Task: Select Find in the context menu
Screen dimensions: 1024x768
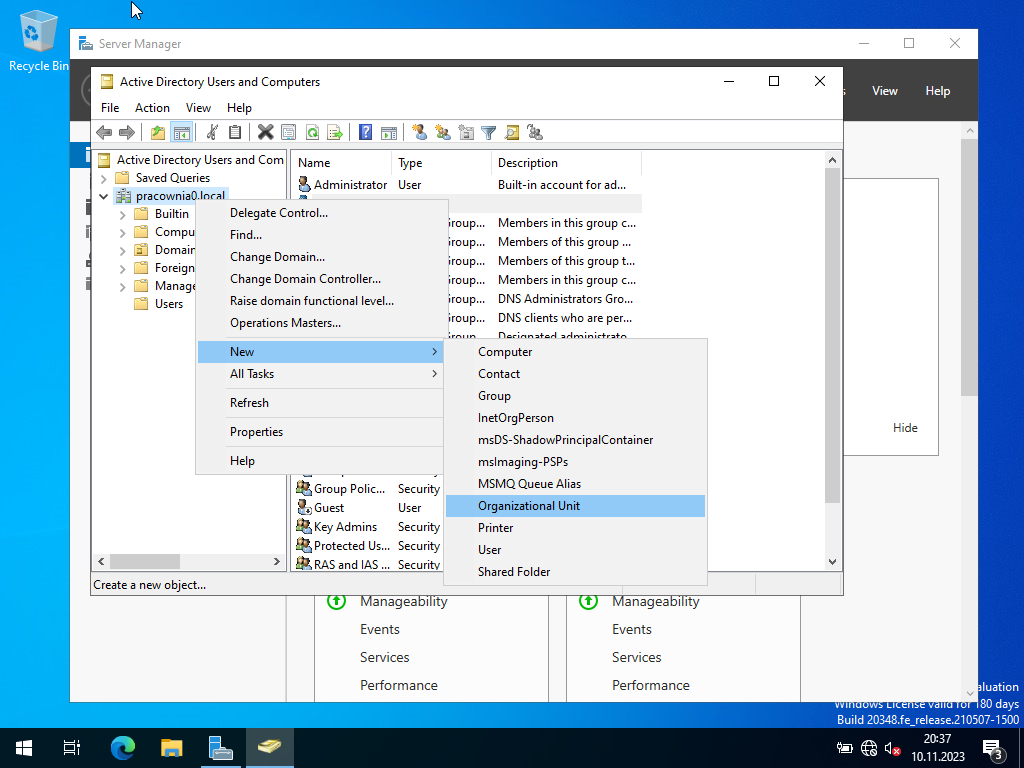Action: [320, 235]
